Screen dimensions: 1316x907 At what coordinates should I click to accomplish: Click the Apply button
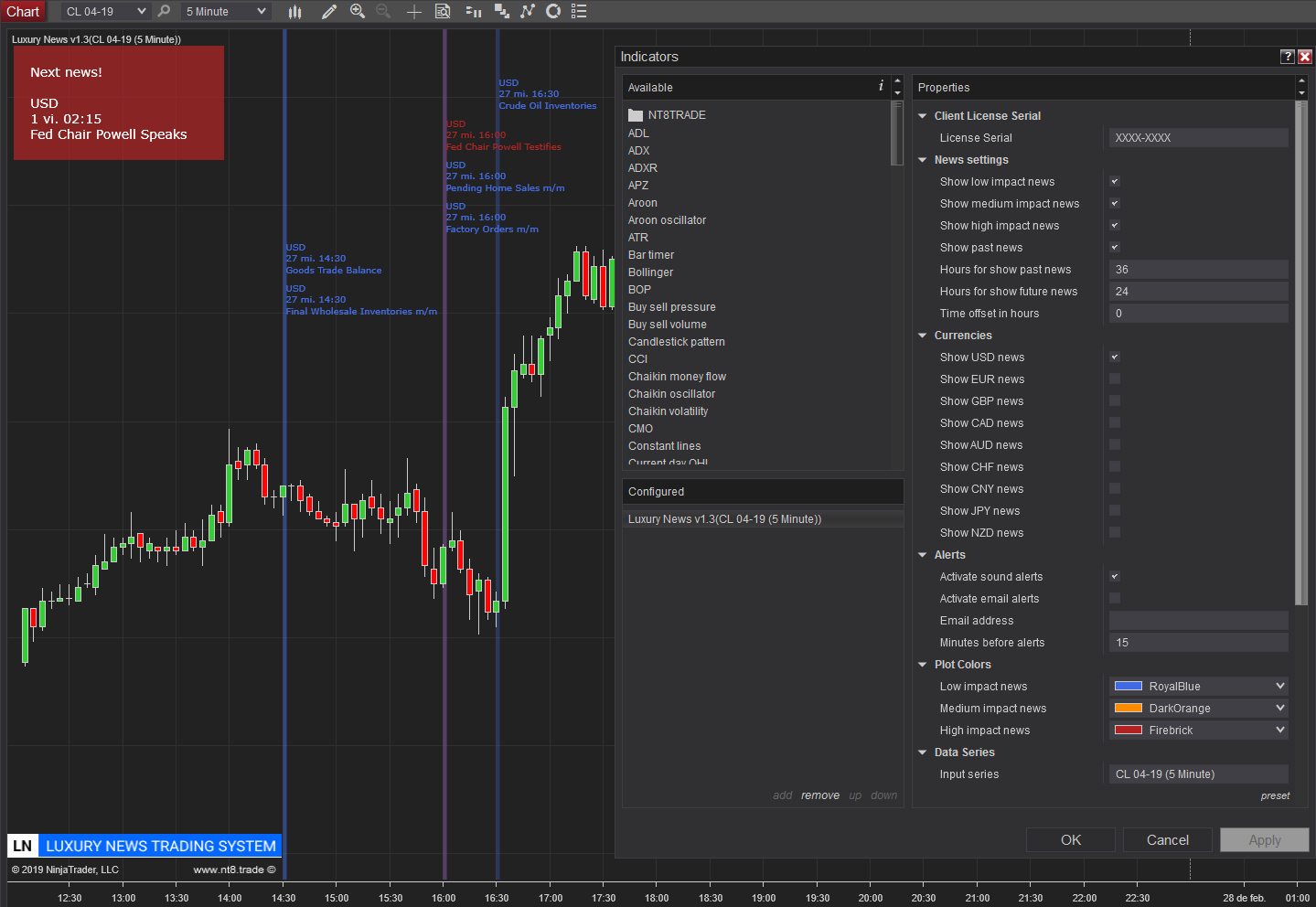point(1265,840)
